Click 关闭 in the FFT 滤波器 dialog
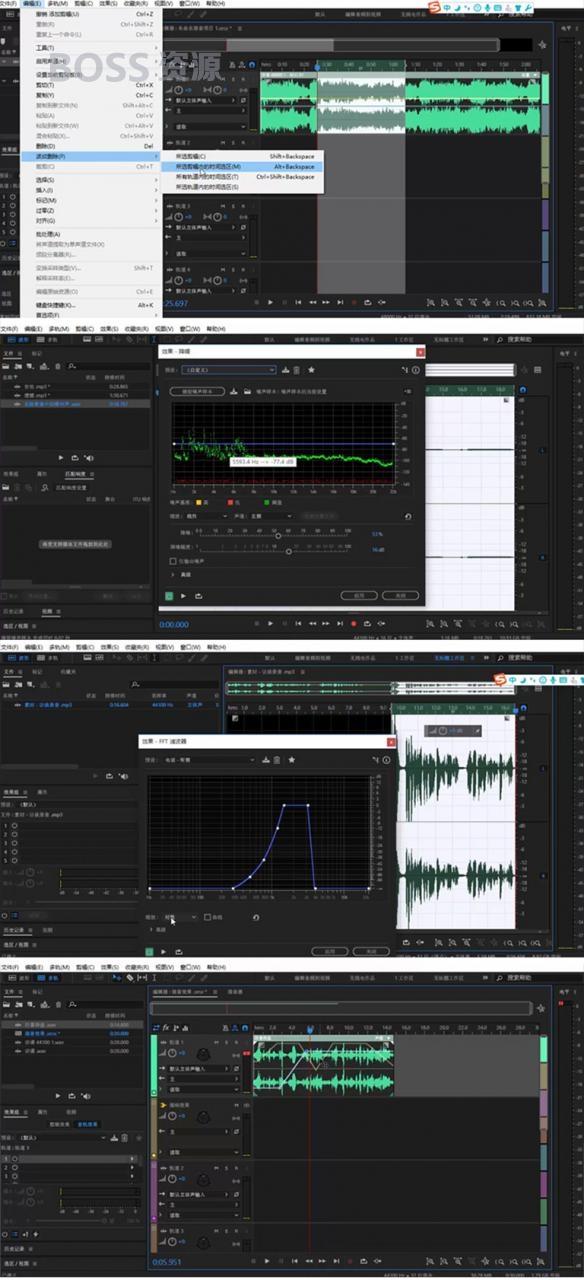Screen dimensions: 584x1280 pos(371,951)
